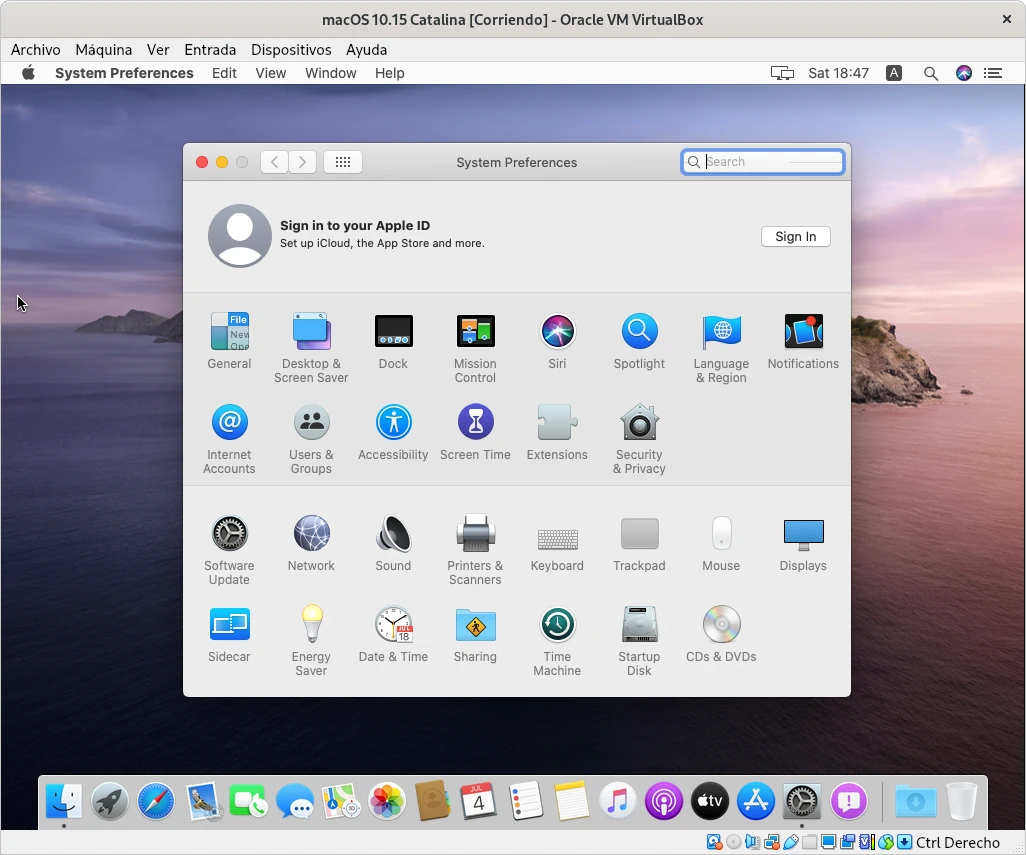Open the Energy Saver pane
The width and height of the screenshot is (1026, 855).
tap(311, 626)
